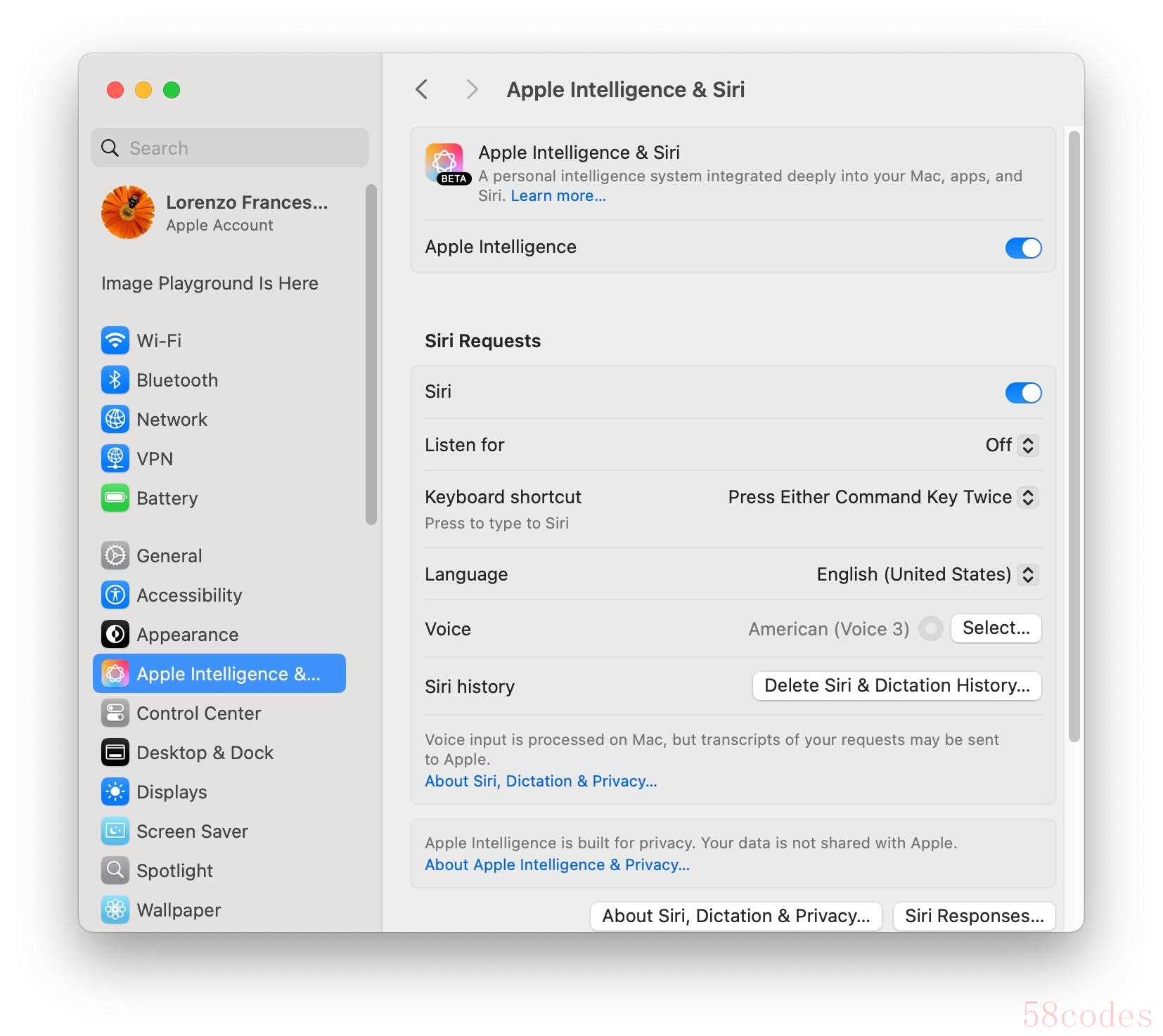Click the Accessibility icon
This screenshot has height=1036, width=1163.
115,595
